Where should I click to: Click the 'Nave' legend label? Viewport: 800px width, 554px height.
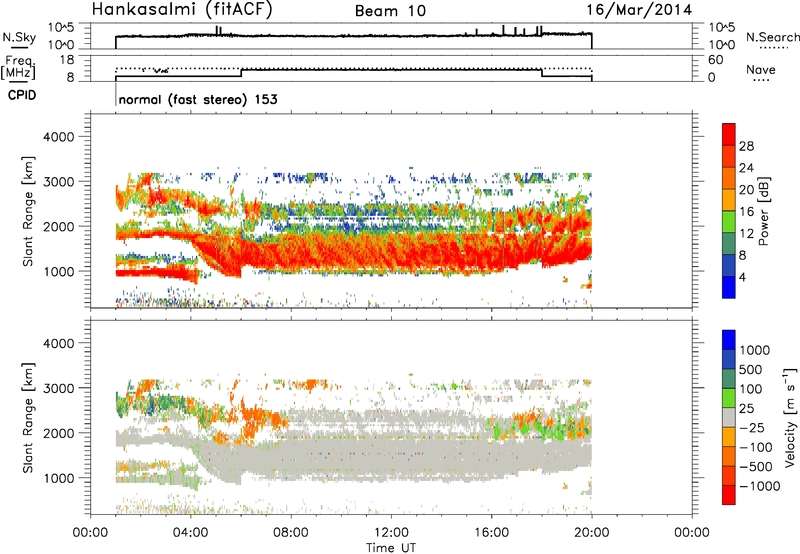[x=761, y=69]
